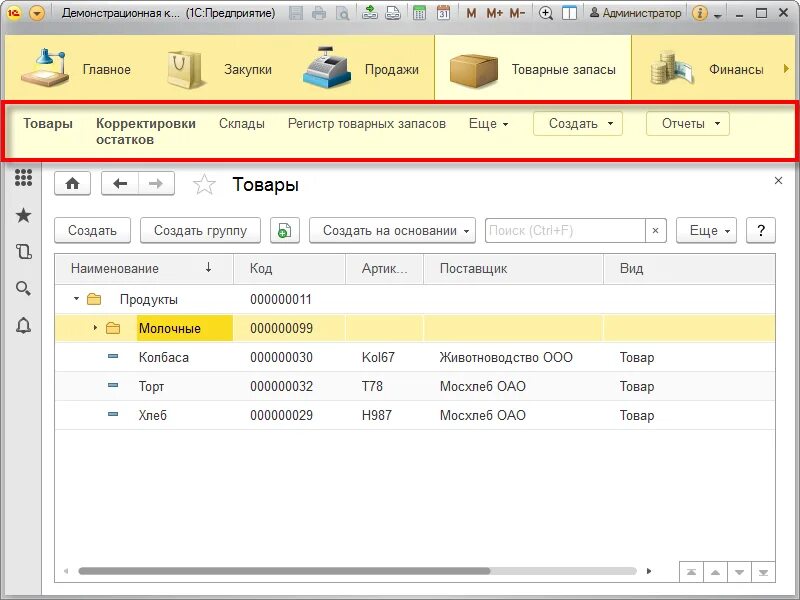Click the Save diskette icon in title bar
The width and height of the screenshot is (800, 600).
point(296,13)
